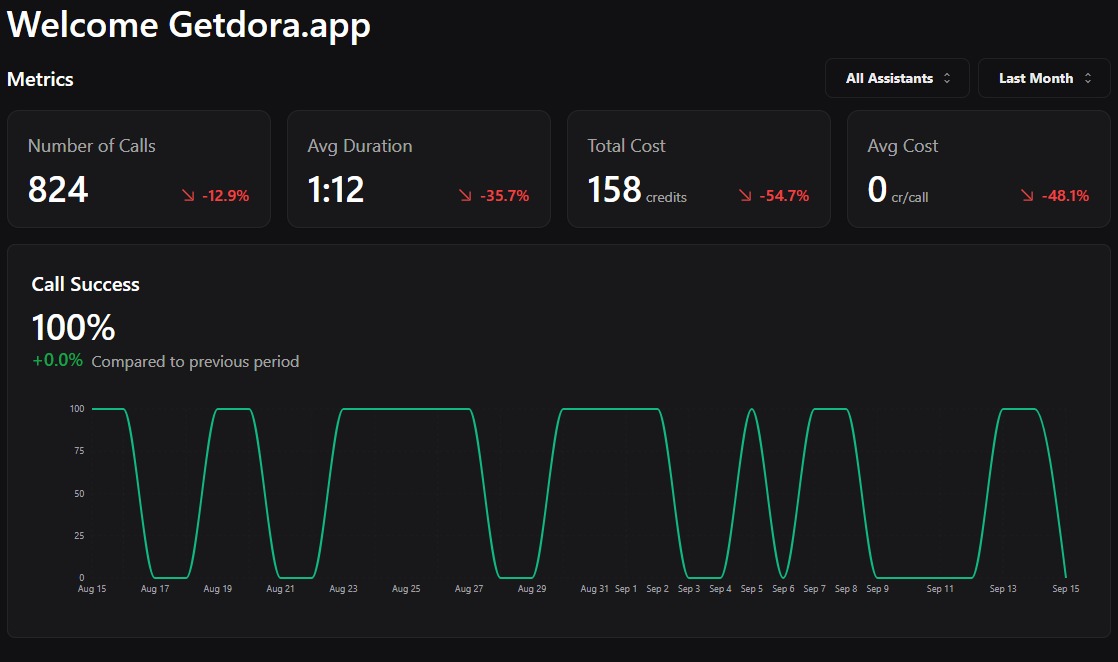Select the Avg Duration metric card

(x=419, y=169)
